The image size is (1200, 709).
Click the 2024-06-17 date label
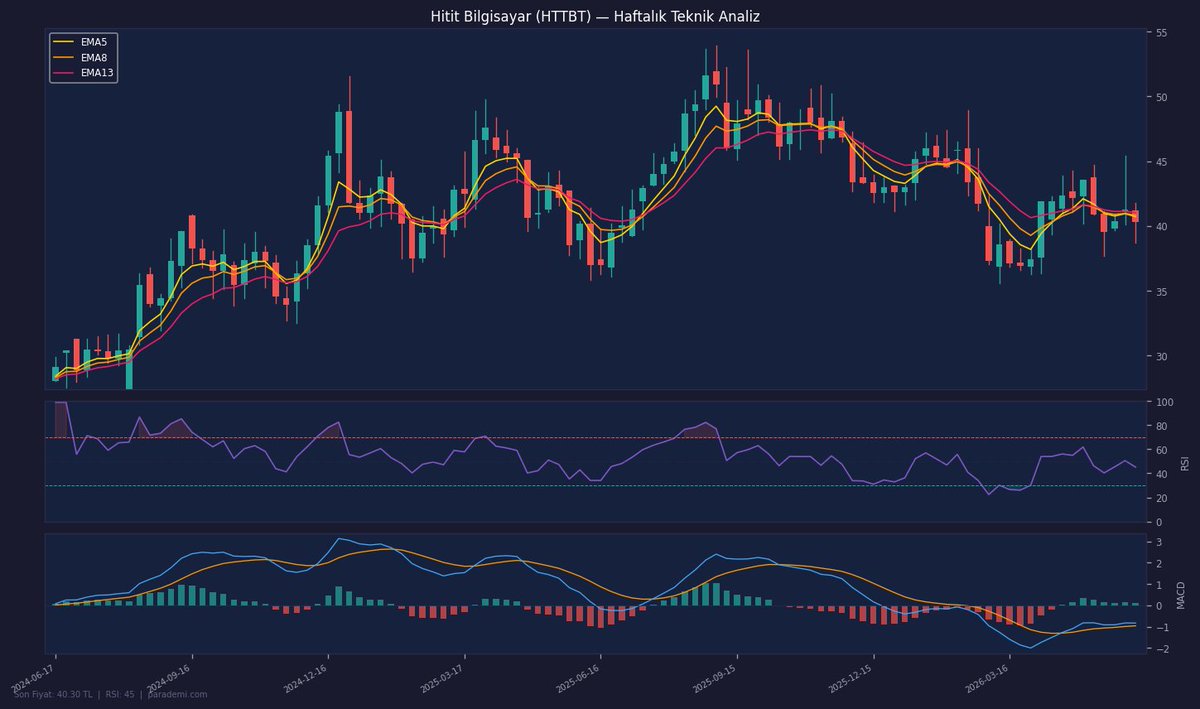pos(35,676)
